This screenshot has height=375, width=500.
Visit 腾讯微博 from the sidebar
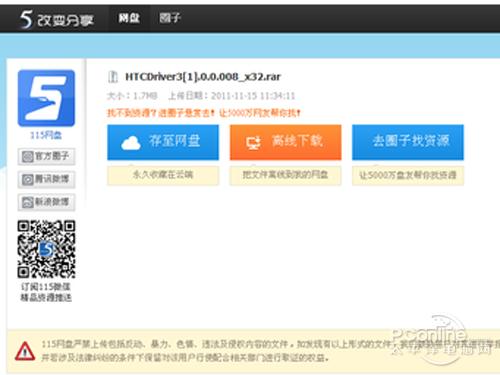coord(46,179)
